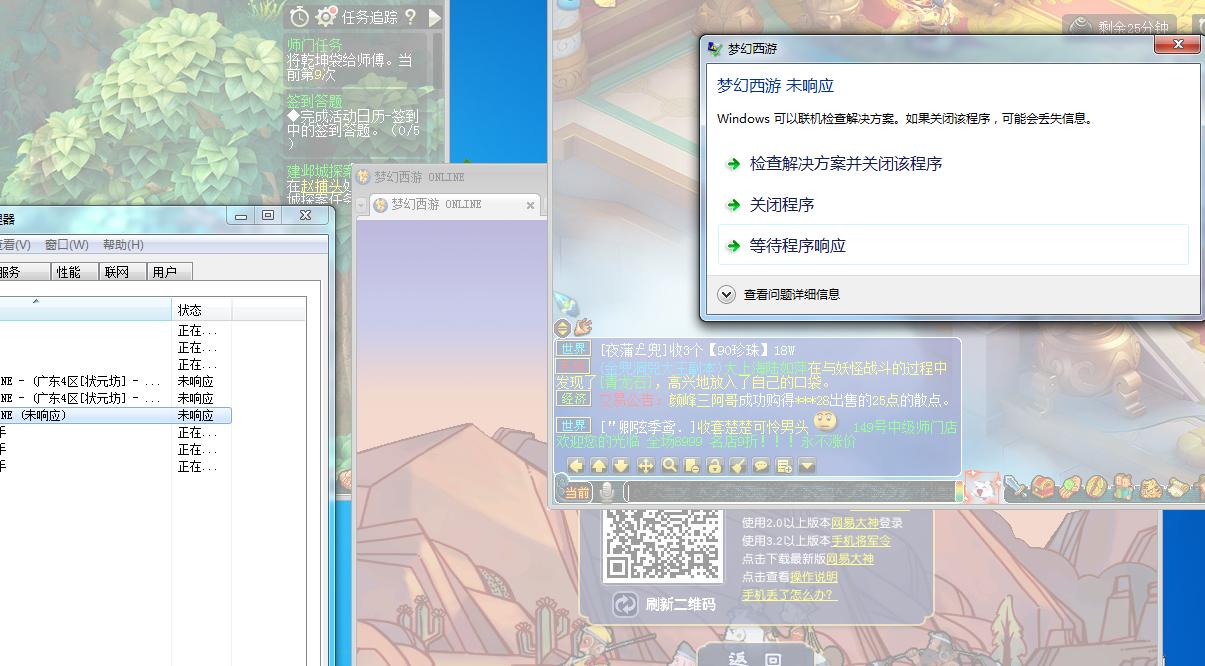The width and height of the screenshot is (1205, 666).
Task: Collapse the 任务追踪 panel with the arrow
Action: 435,17
